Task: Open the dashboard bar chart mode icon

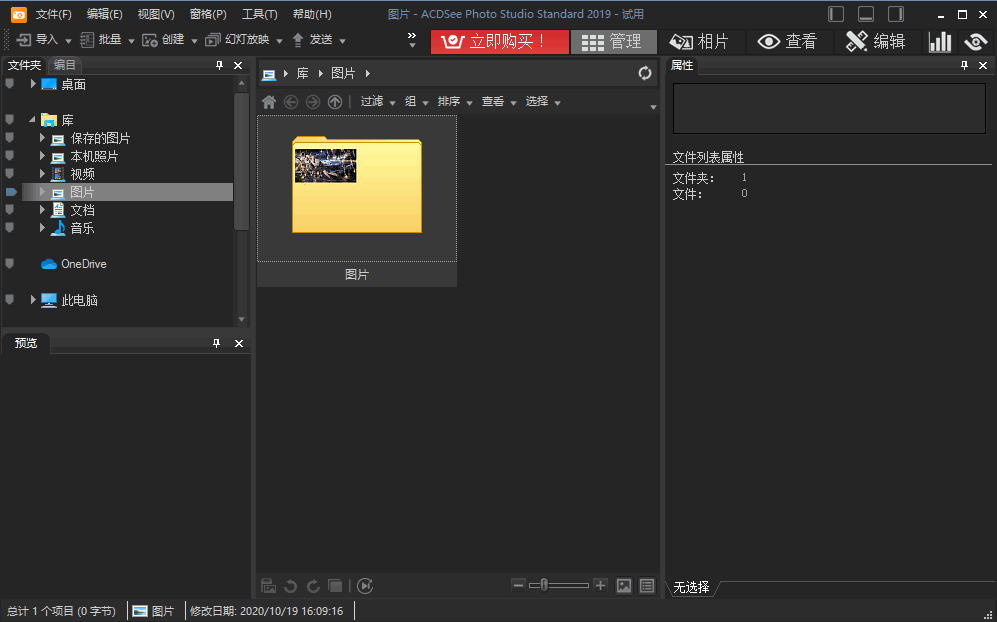Action: [940, 42]
